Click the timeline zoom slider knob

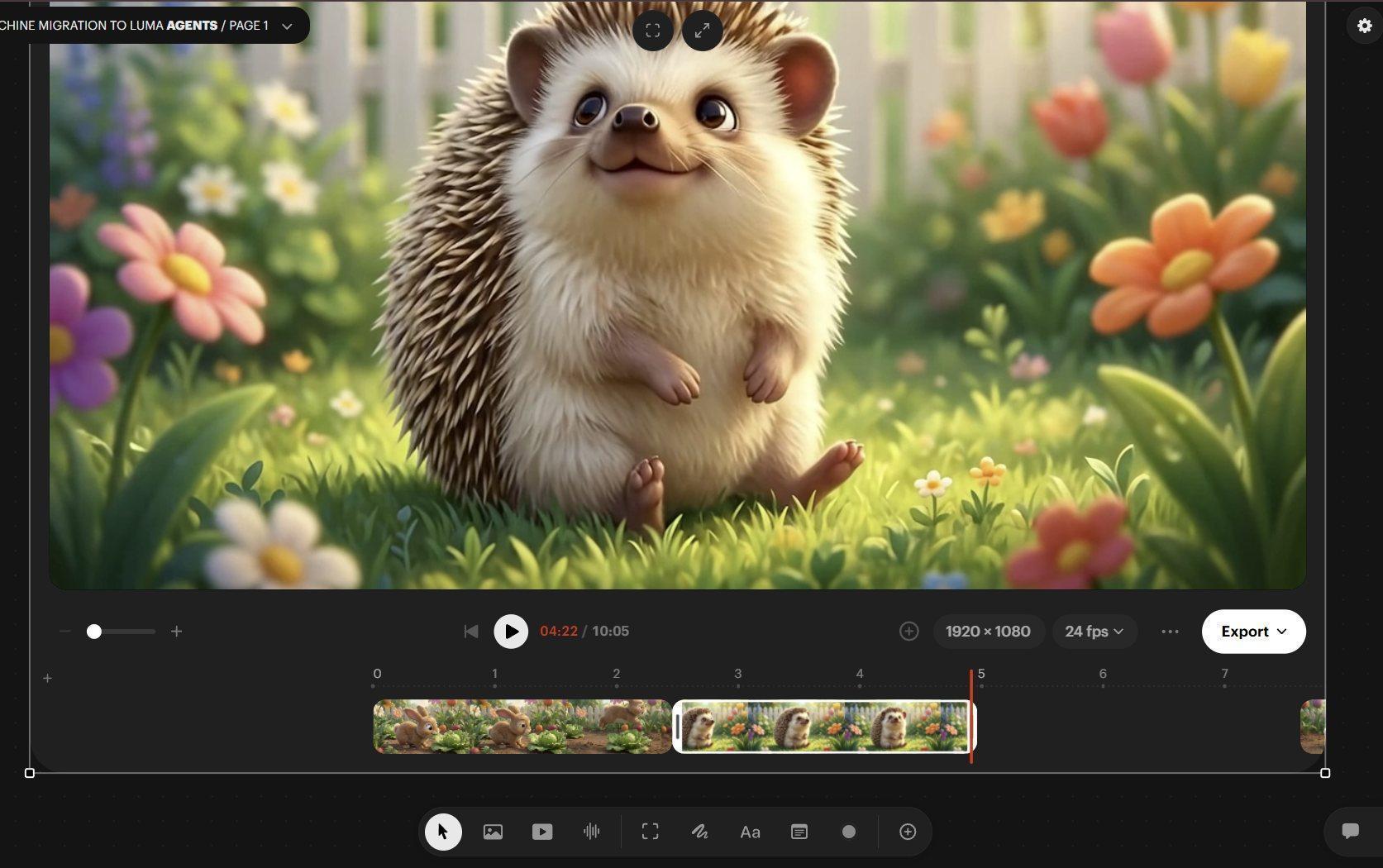click(94, 632)
